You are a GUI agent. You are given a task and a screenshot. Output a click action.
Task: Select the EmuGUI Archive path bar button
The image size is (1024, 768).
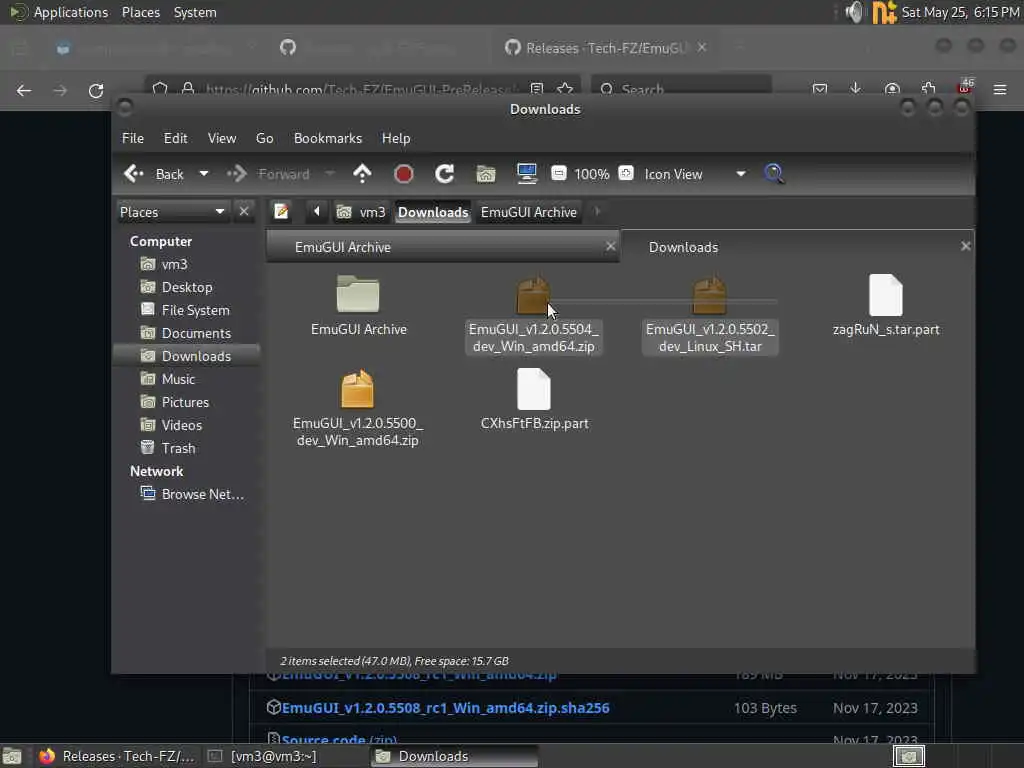529,212
